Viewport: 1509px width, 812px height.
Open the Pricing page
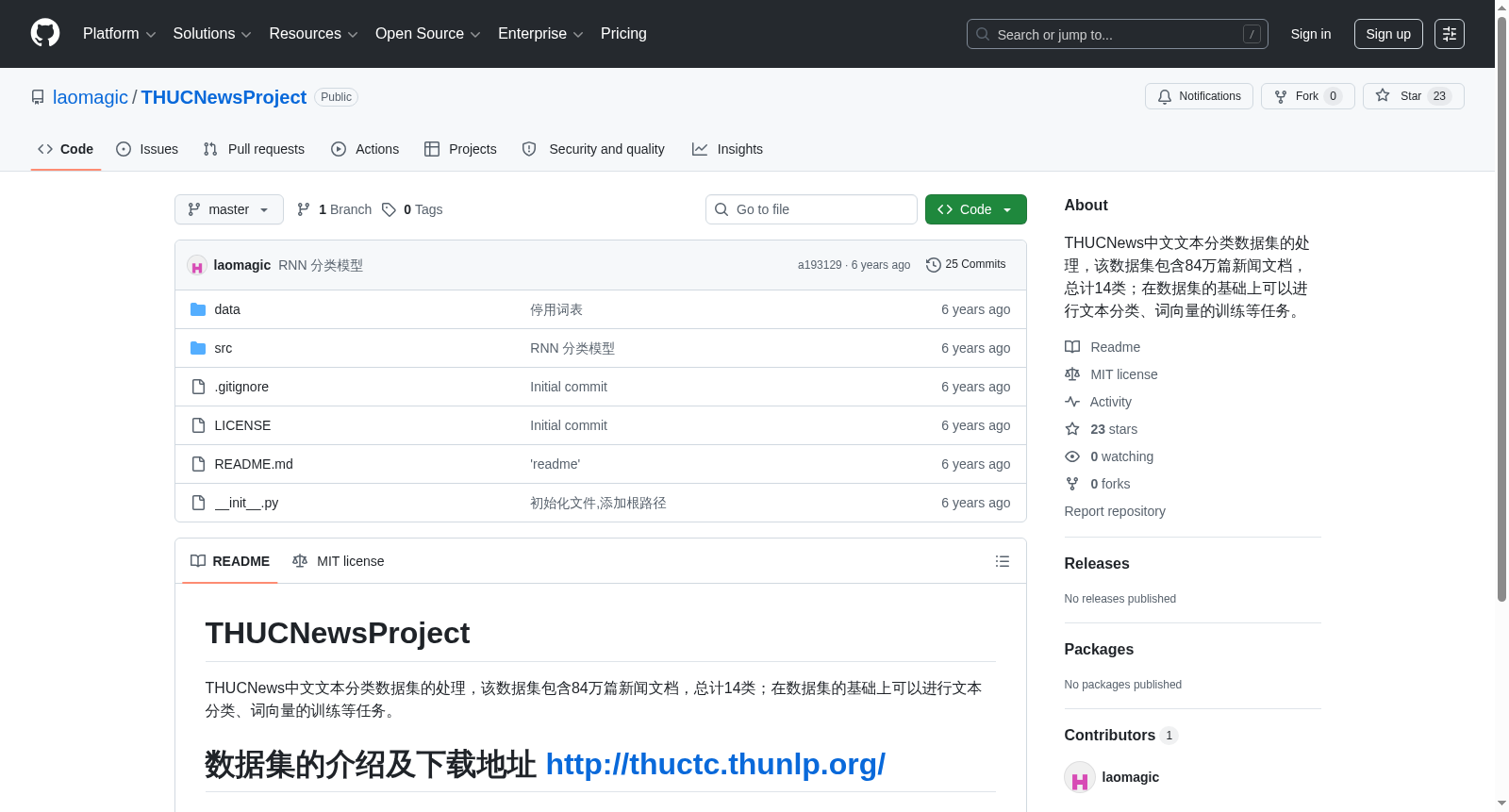623,34
